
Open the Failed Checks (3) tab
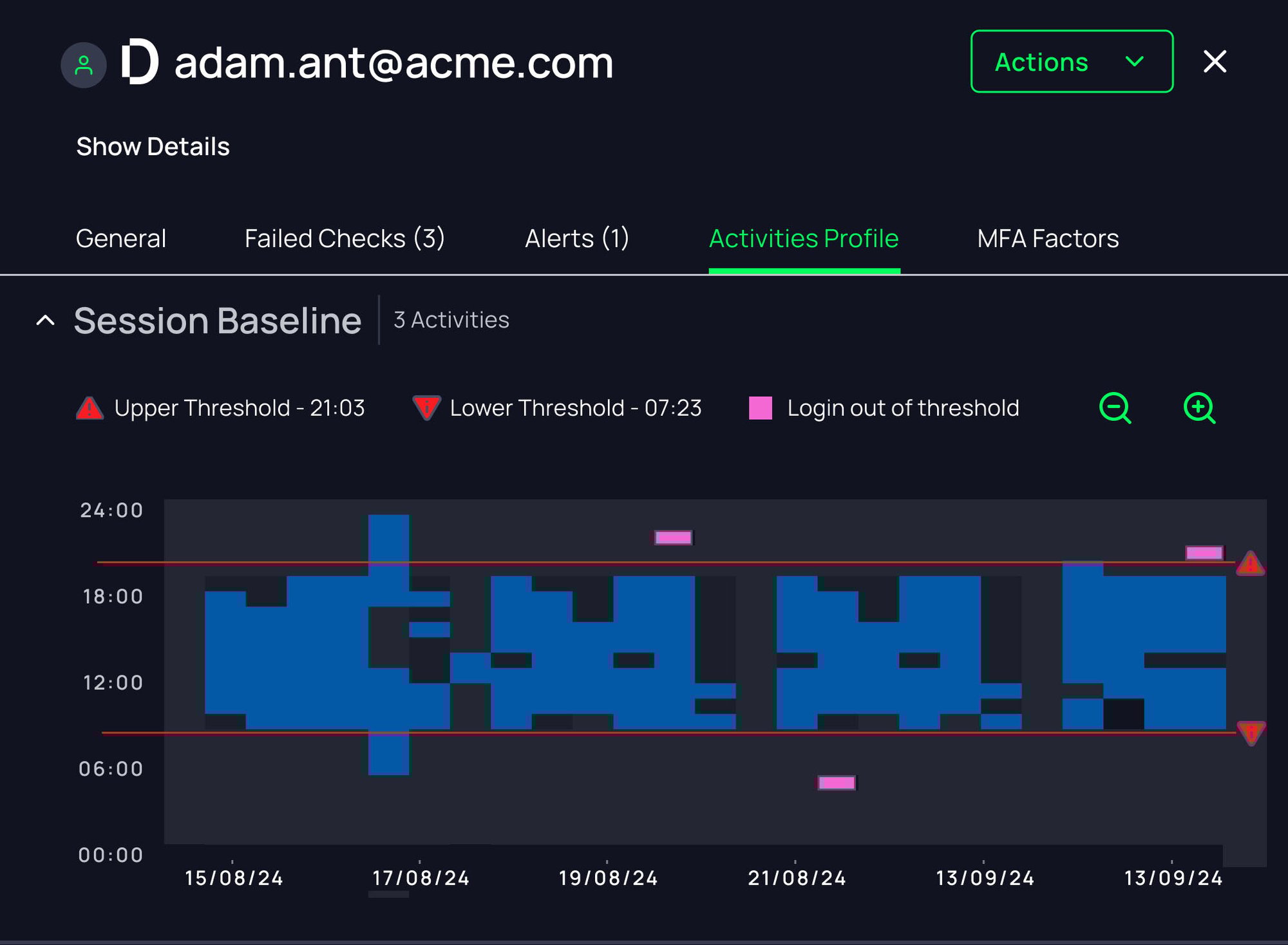click(x=345, y=239)
